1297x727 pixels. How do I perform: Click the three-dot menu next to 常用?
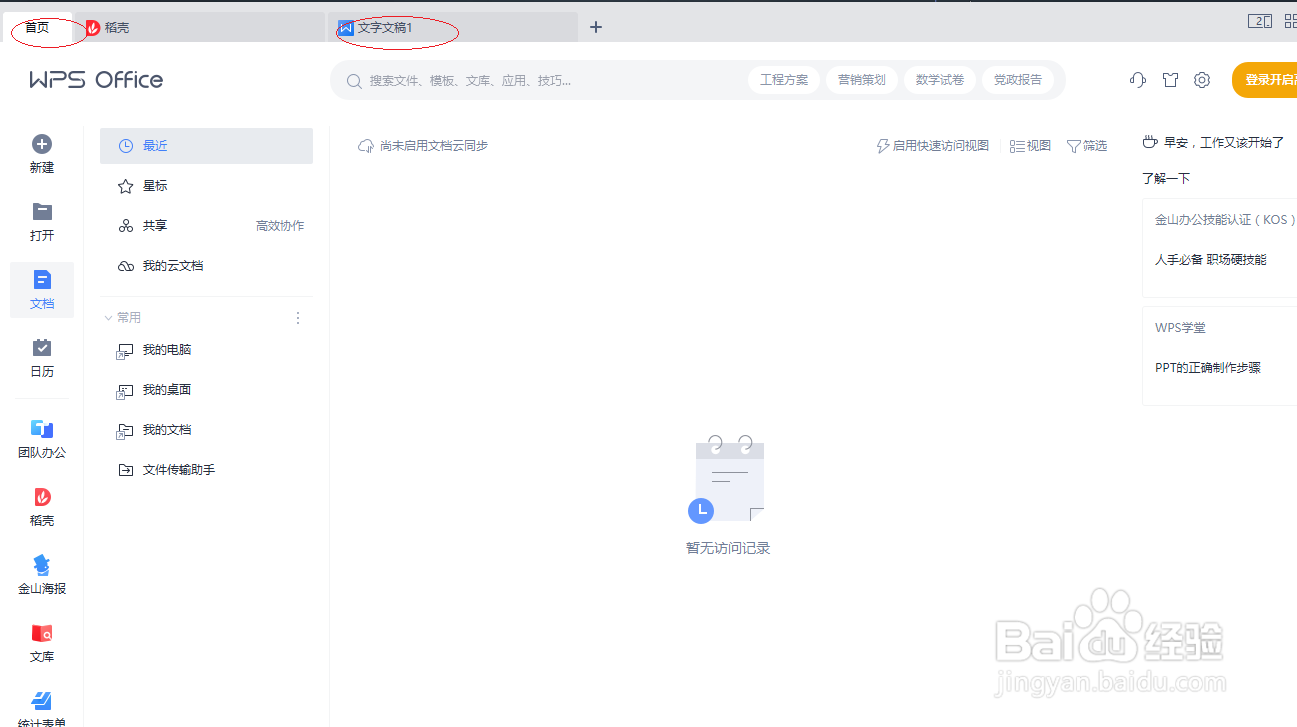click(297, 318)
